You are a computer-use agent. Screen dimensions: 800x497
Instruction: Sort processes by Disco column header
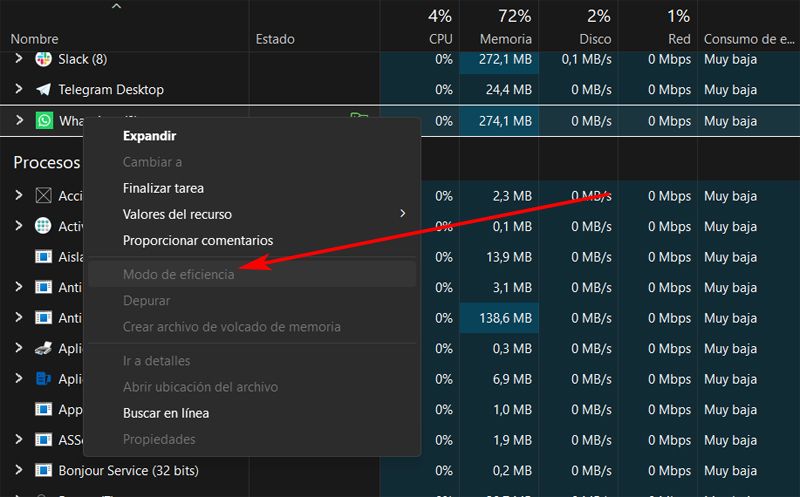595,39
